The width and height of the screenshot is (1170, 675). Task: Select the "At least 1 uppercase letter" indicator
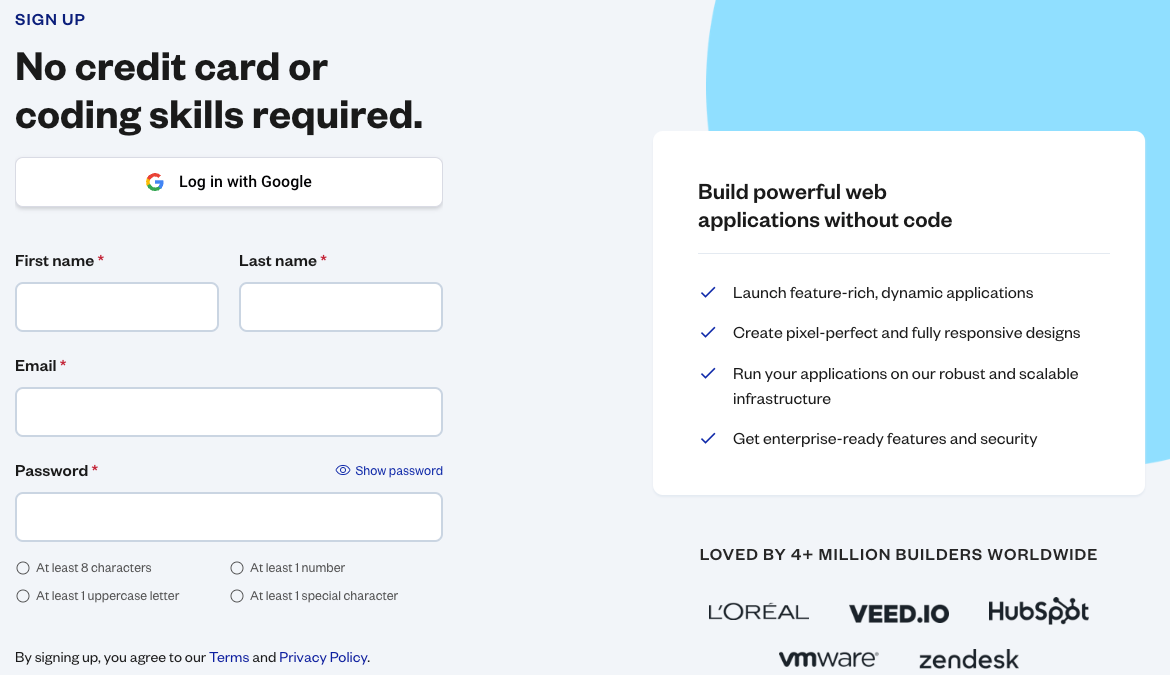tap(22, 595)
